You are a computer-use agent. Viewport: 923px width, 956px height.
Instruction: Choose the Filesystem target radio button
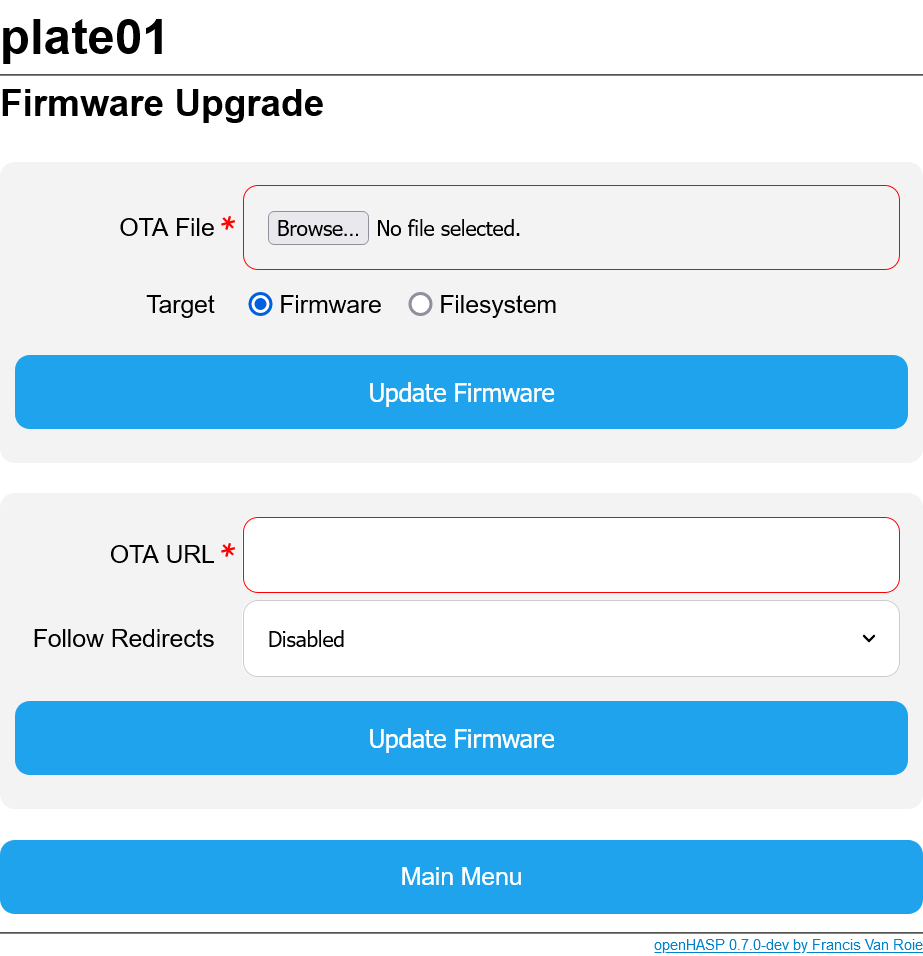[420, 305]
